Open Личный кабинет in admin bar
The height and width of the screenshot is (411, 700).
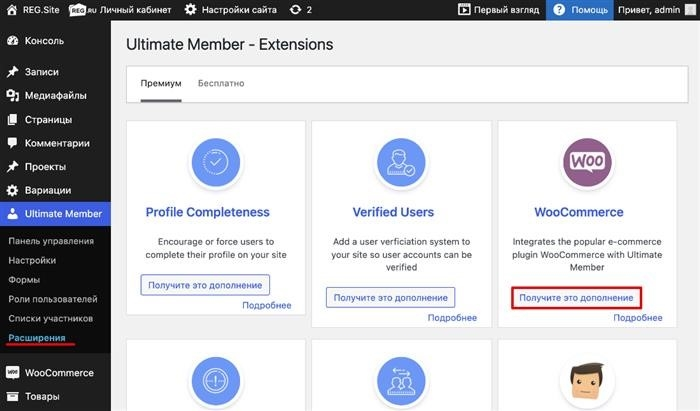(120, 9)
